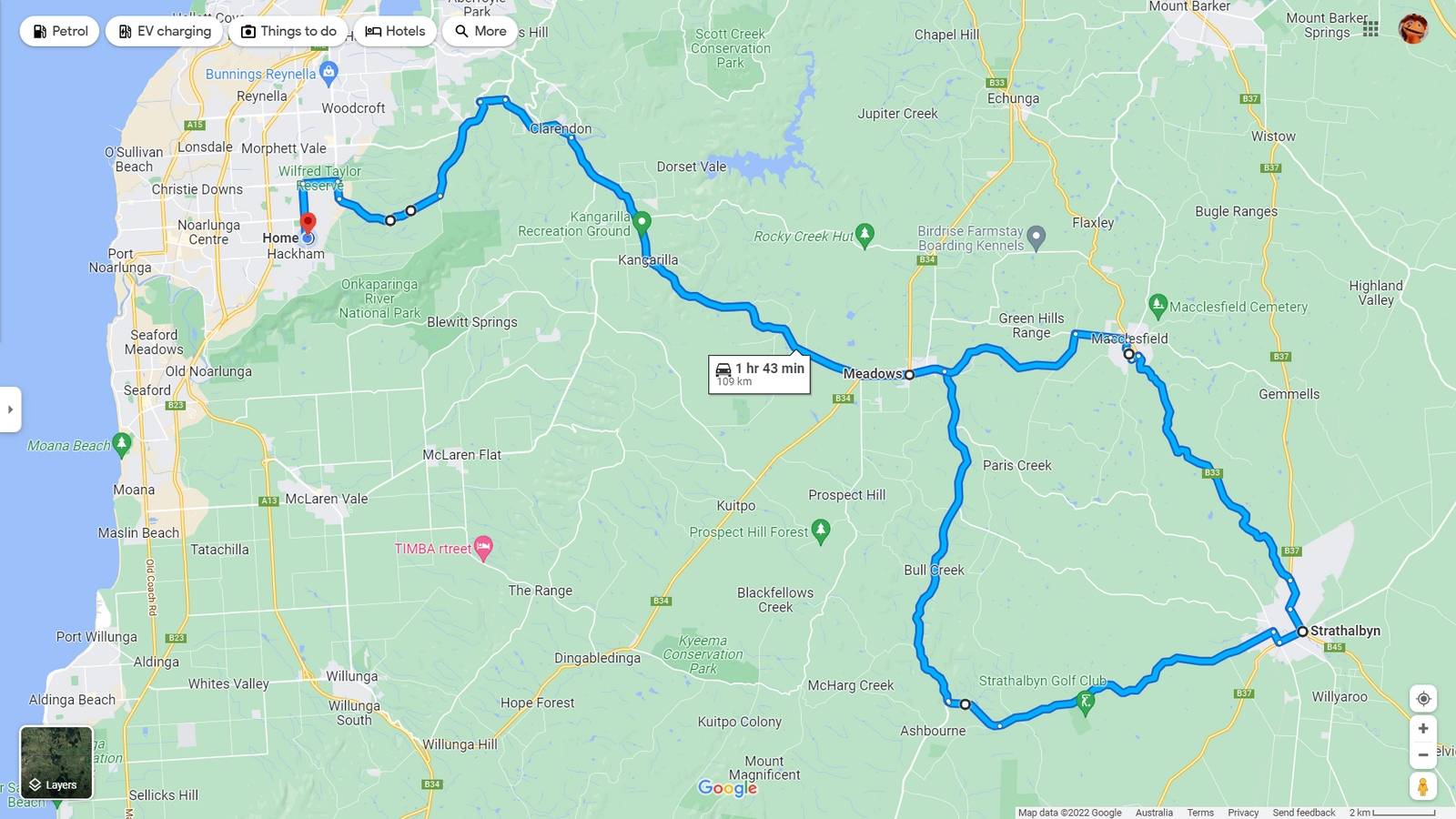This screenshot has height=819, width=1456.
Task: Open the More search options chip
Action: 480,31
